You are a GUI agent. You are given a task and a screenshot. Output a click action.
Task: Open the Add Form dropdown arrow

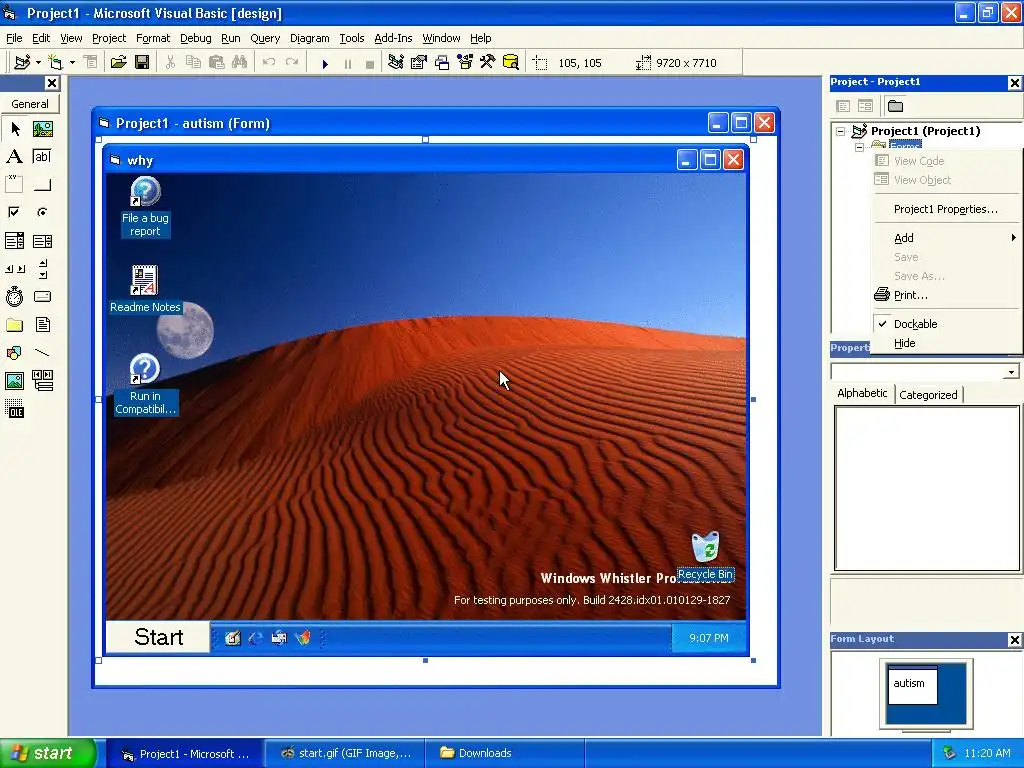72,63
